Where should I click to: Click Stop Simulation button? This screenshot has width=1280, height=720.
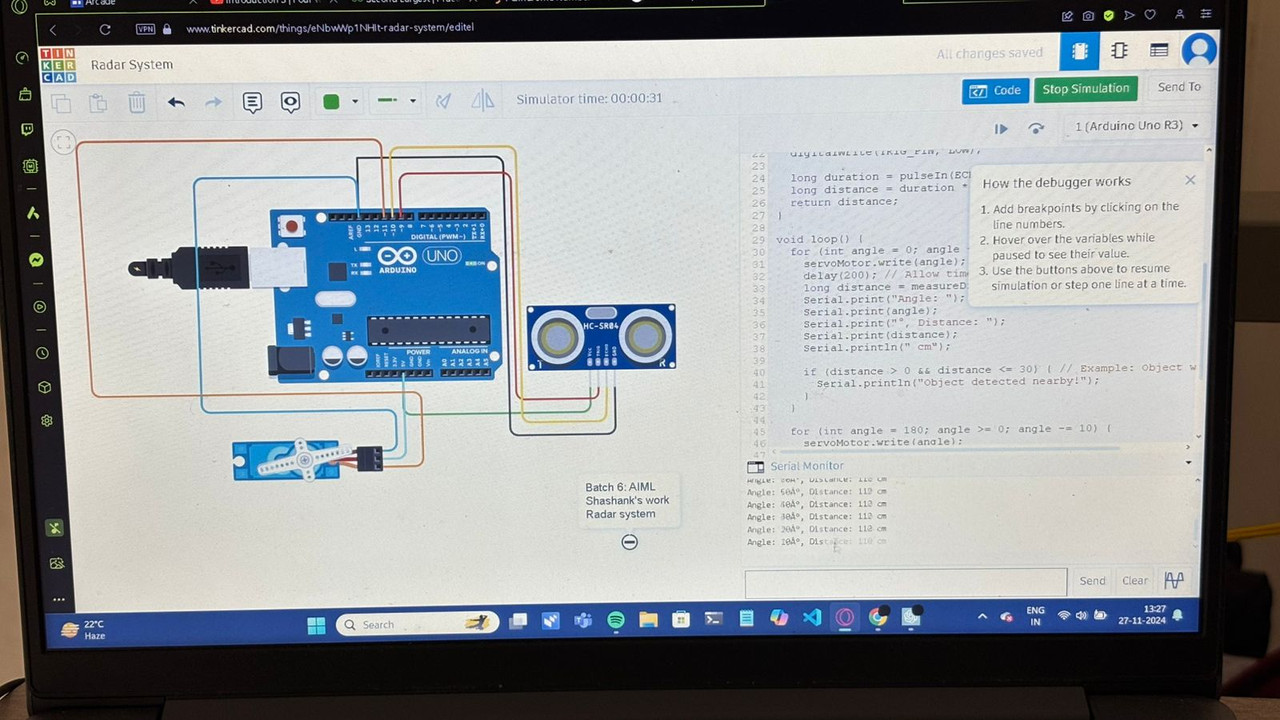(x=1086, y=89)
